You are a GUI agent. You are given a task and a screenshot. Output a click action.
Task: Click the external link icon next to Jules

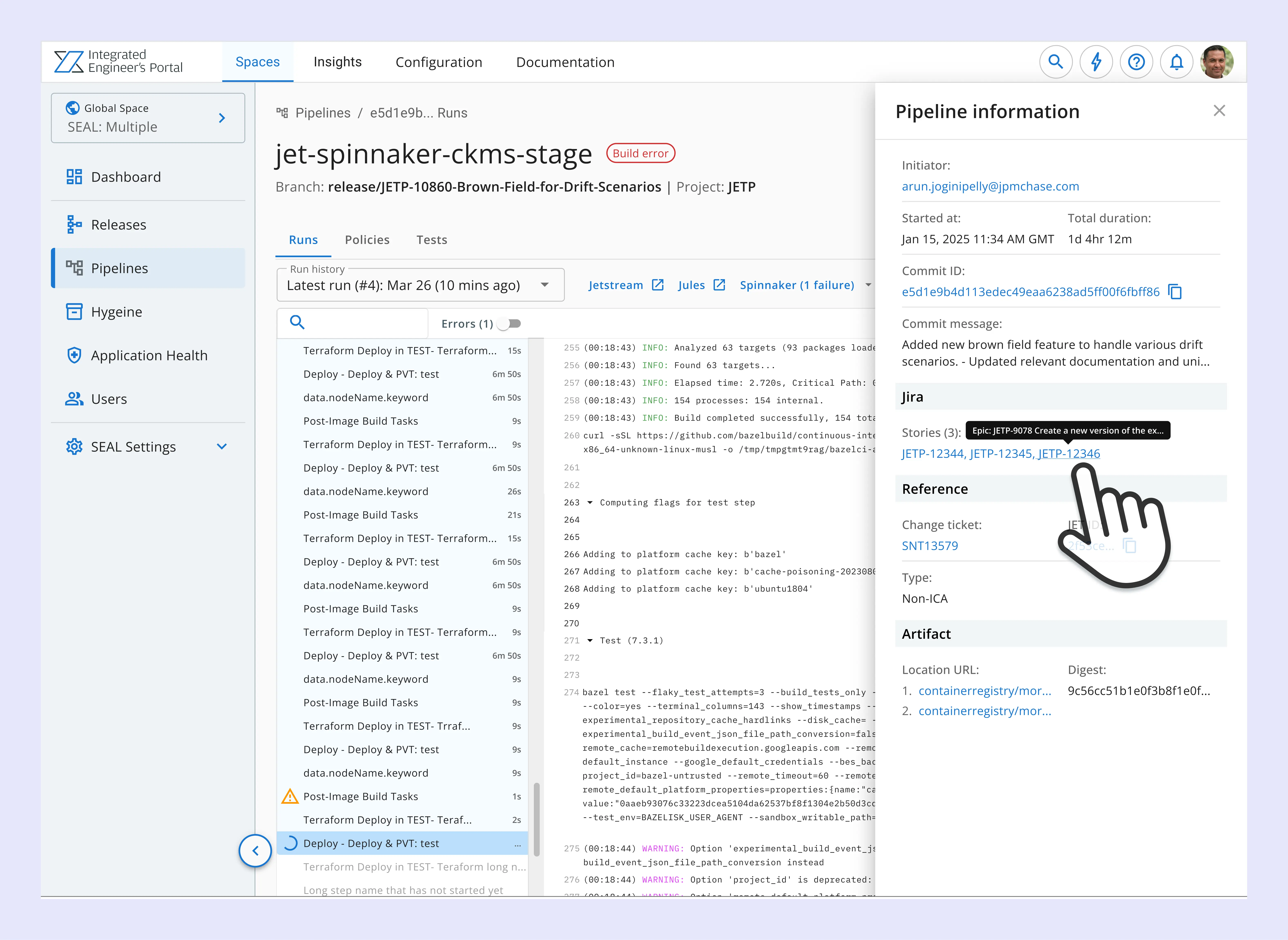coord(719,285)
